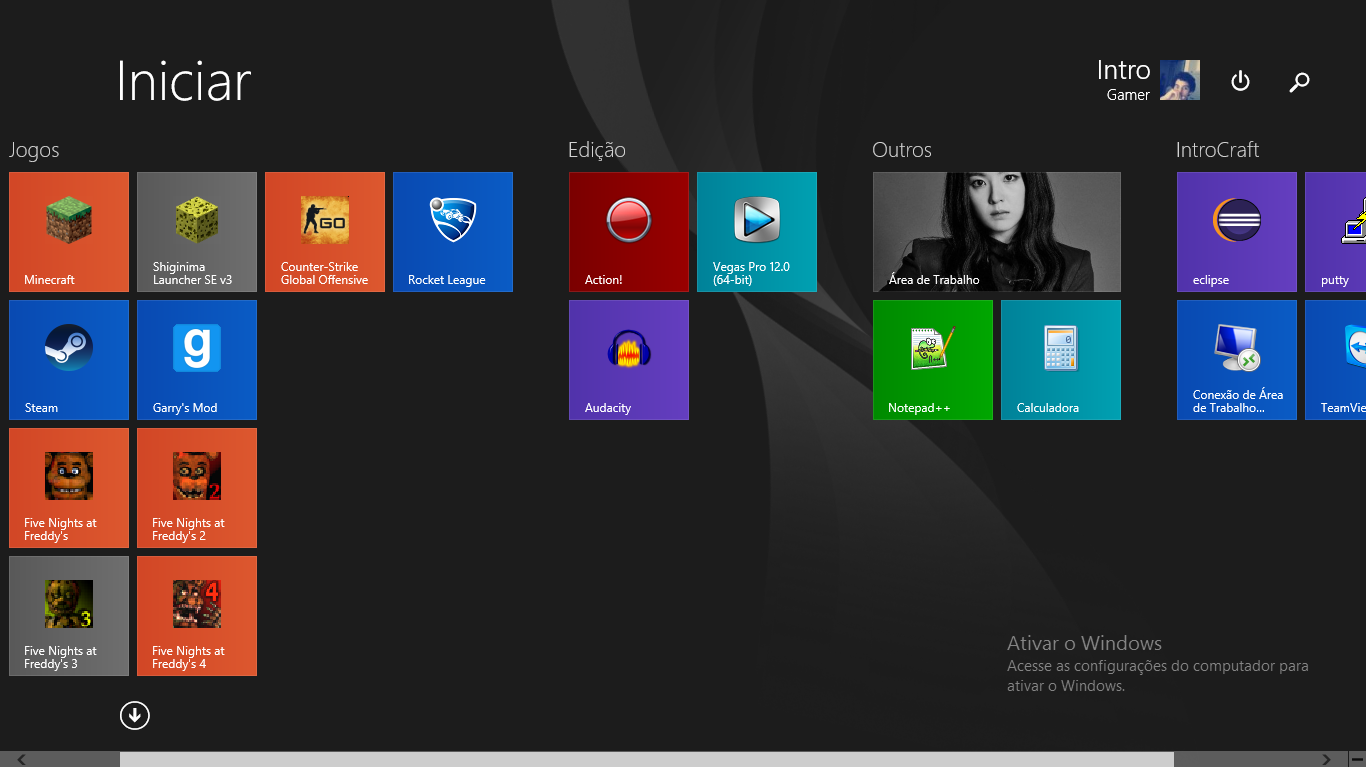The height and width of the screenshot is (767, 1366).
Task: Launch the Audacity tile
Action: click(629, 360)
